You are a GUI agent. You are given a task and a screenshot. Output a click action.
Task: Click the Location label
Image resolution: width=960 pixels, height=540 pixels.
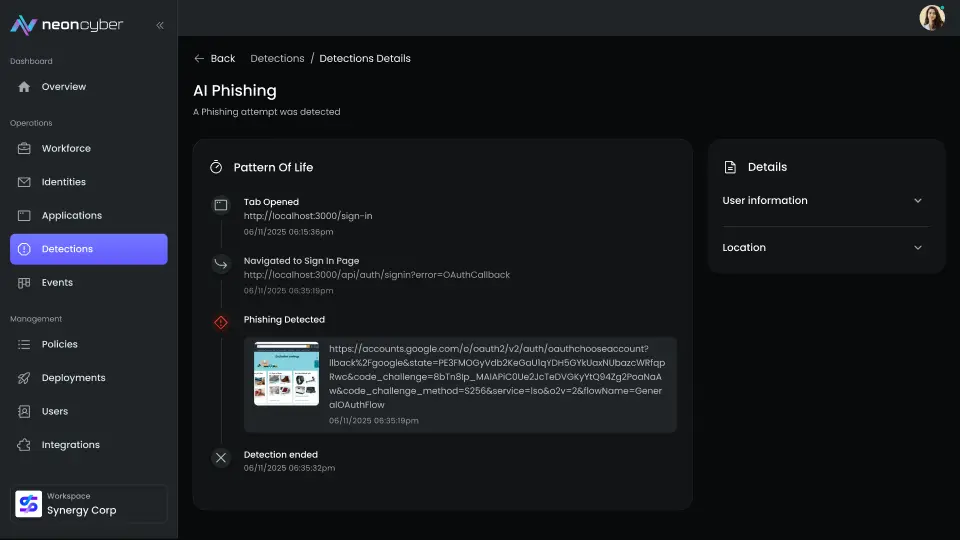[x=744, y=248]
